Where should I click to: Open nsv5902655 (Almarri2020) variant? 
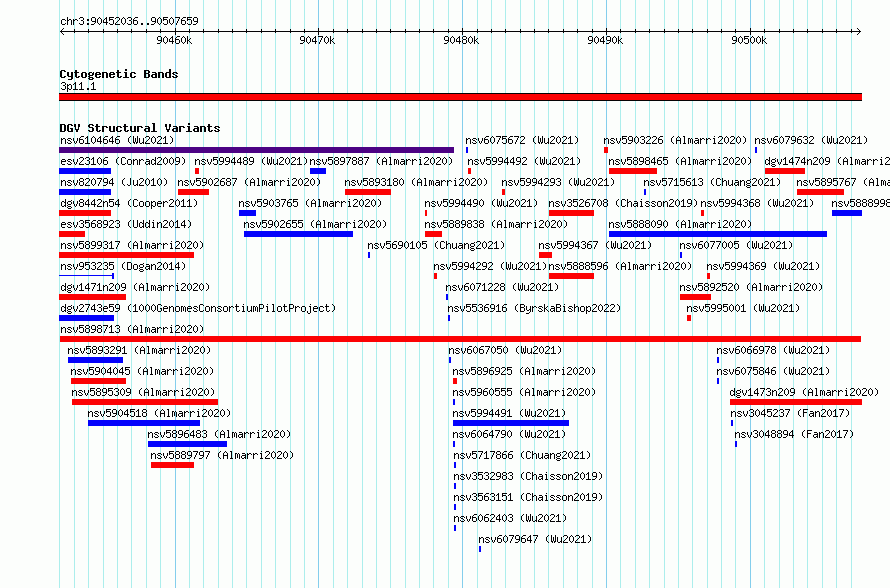coord(315,224)
